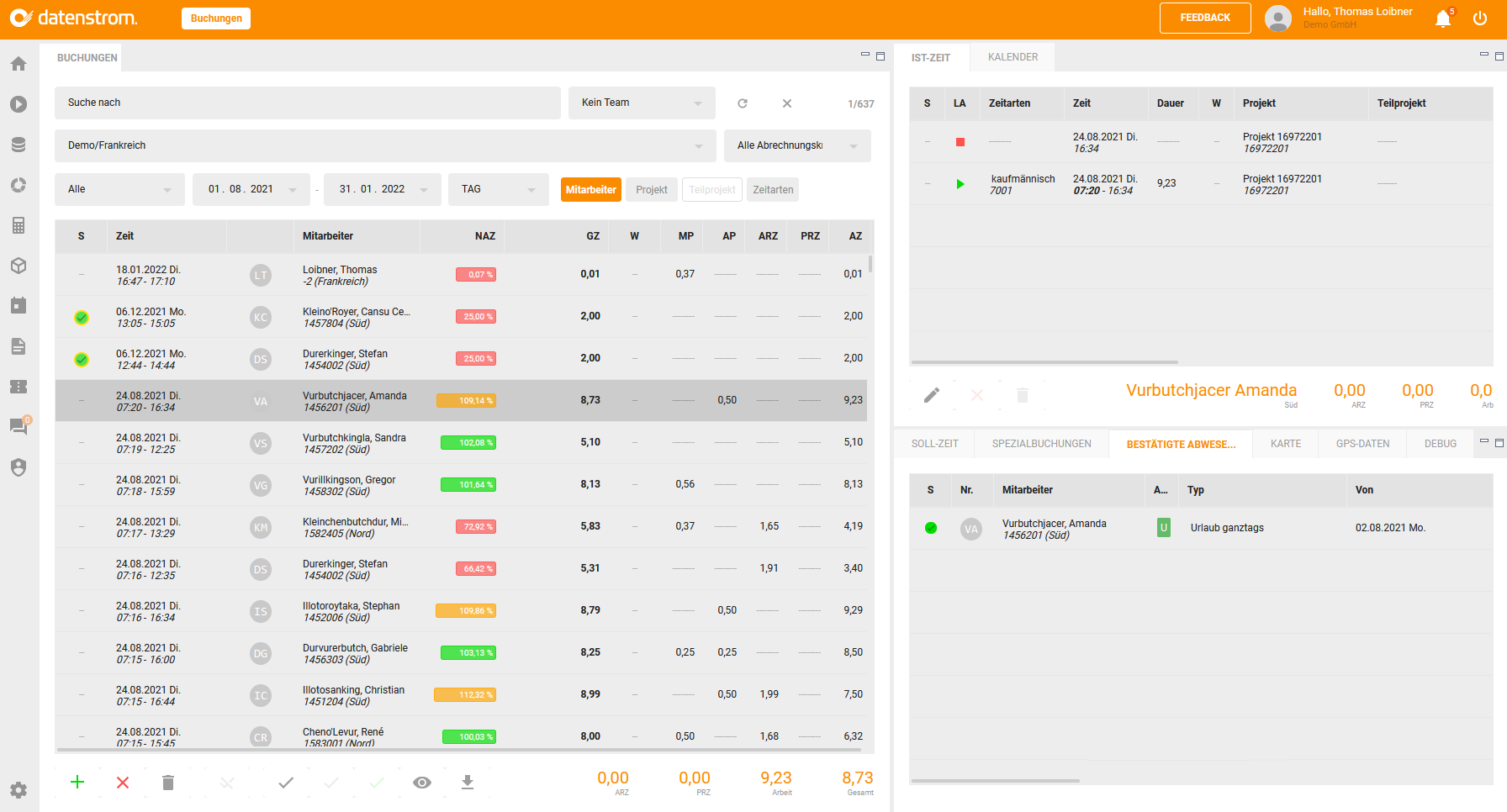Toggle the Projekt grouping button

652,190
